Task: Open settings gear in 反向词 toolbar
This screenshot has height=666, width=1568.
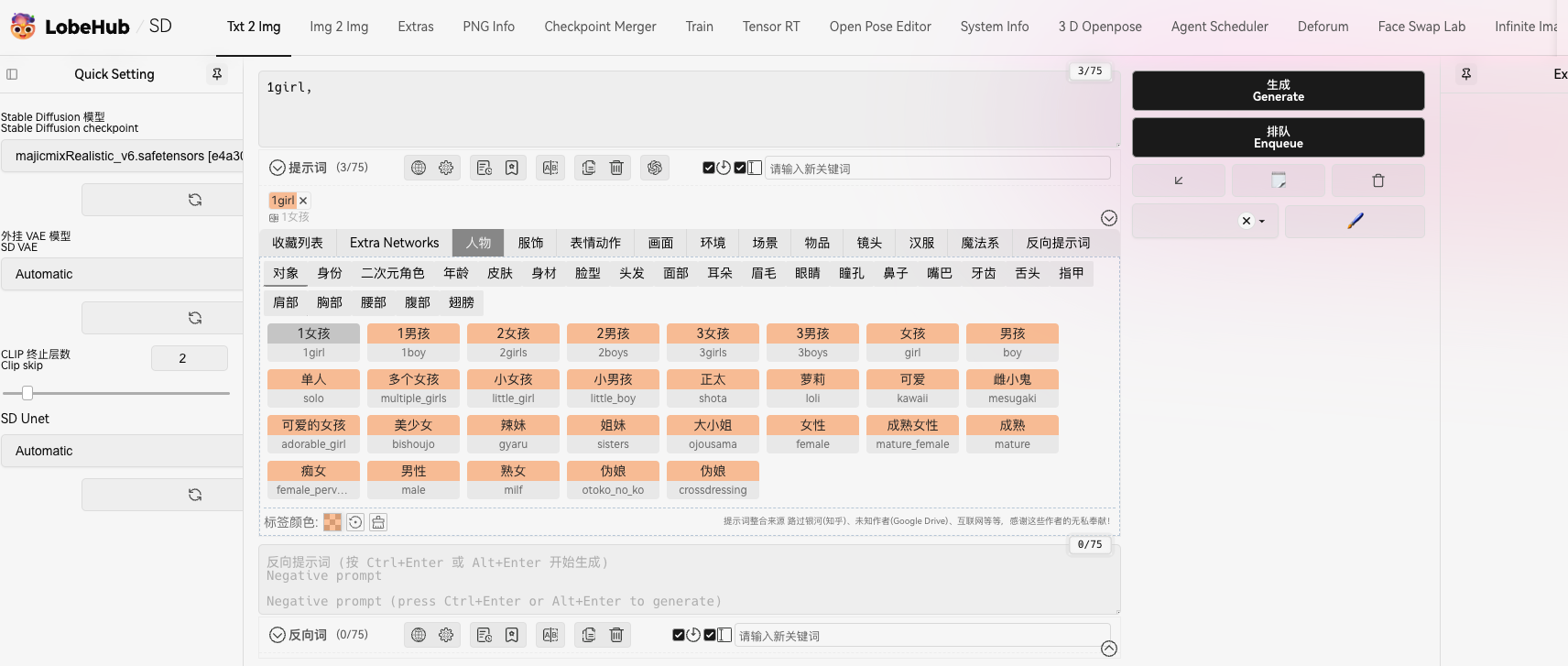Action: coord(446,635)
